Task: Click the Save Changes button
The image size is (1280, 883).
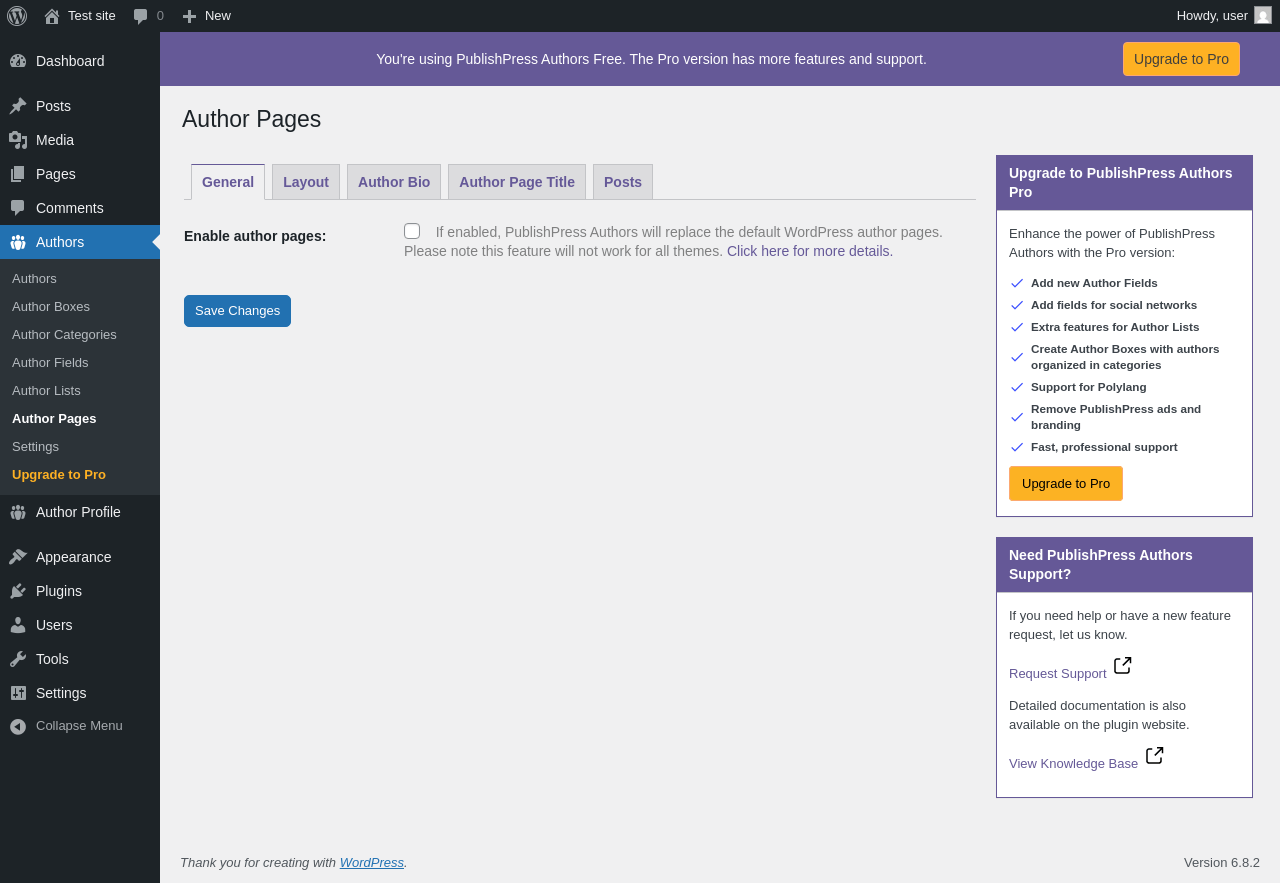Action: [237, 311]
